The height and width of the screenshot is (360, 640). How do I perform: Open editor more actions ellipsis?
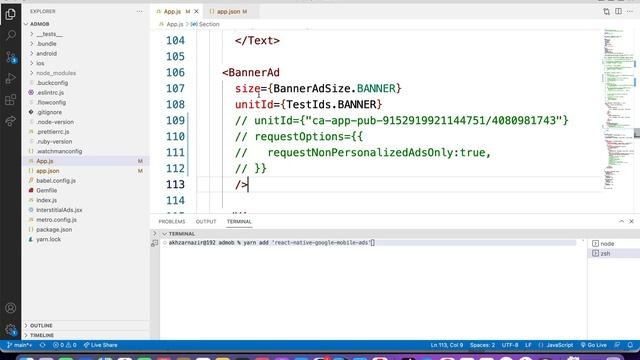click(x=630, y=11)
